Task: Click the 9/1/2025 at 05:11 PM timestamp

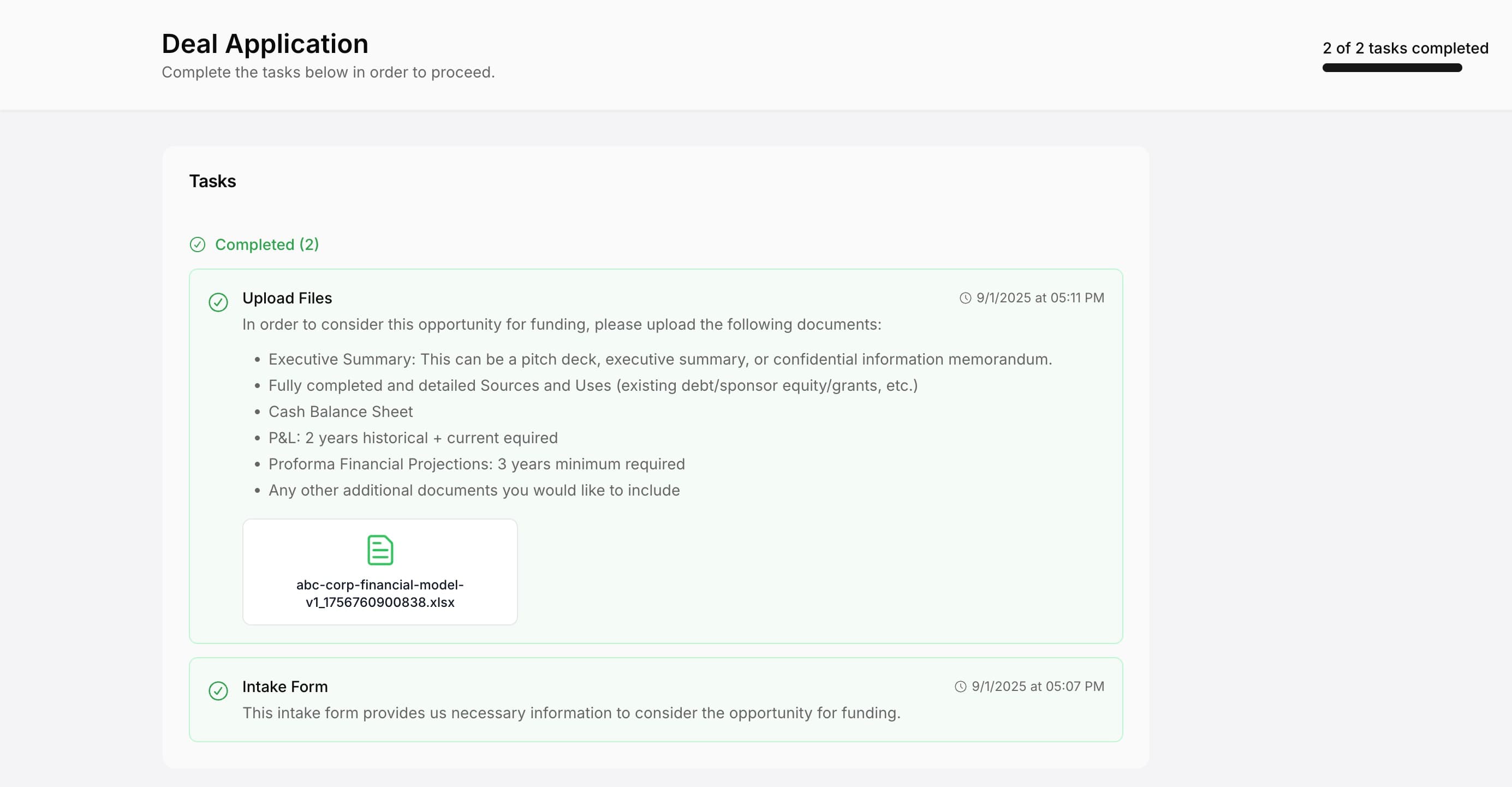Action: point(1039,298)
